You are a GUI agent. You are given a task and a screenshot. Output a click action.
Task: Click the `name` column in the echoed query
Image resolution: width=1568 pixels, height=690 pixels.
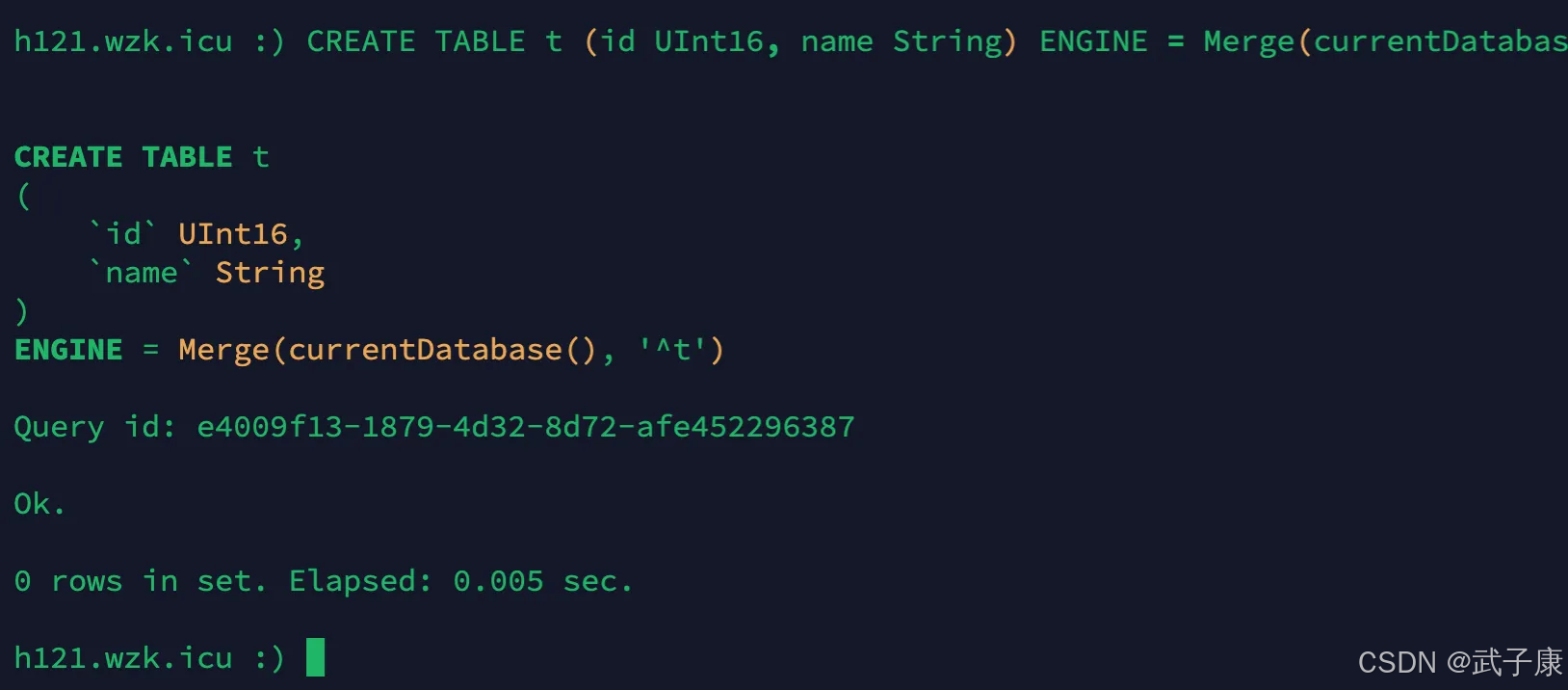142,273
